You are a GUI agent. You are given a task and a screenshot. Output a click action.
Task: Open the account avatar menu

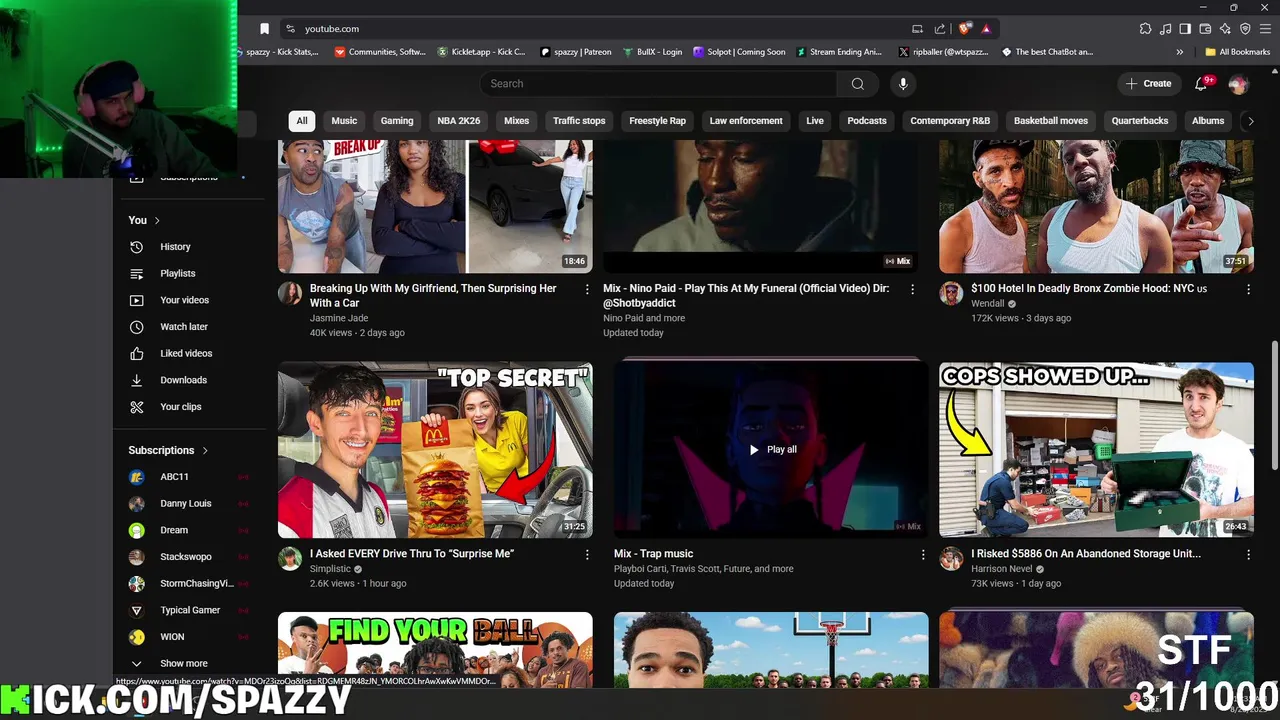tap(1238, 84)
